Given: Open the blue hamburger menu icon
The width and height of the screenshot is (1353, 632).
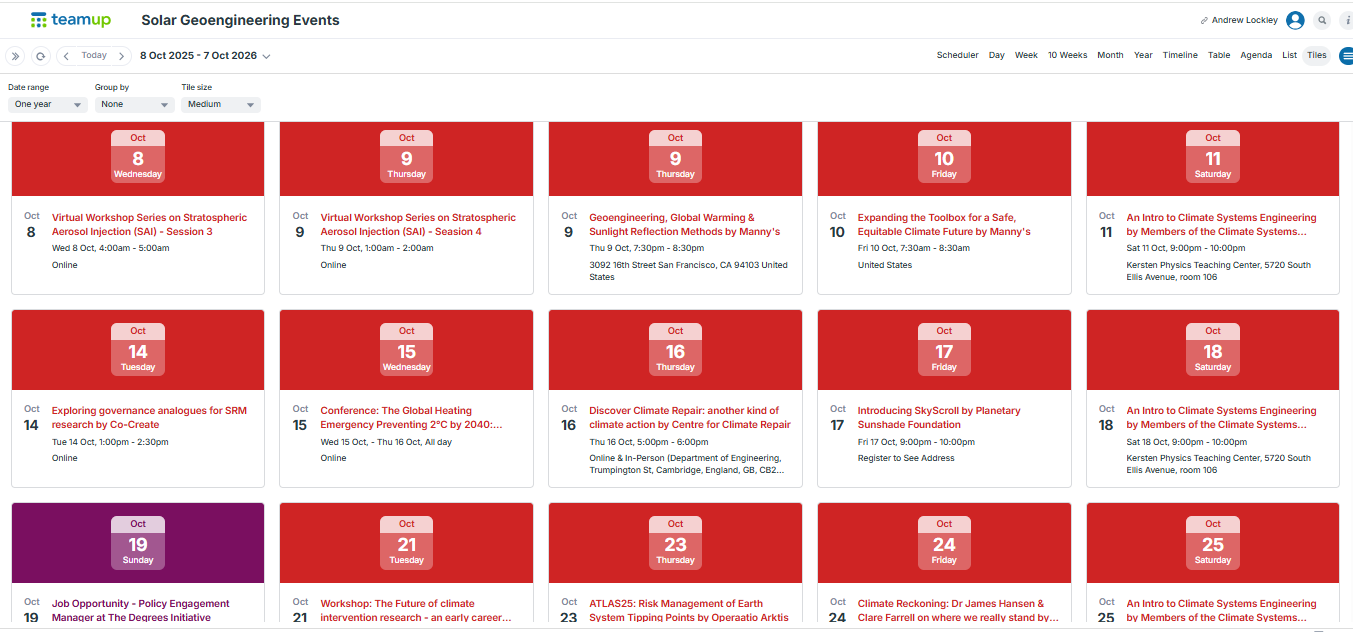Looking at the screenshot, I should coord(1346,55).
